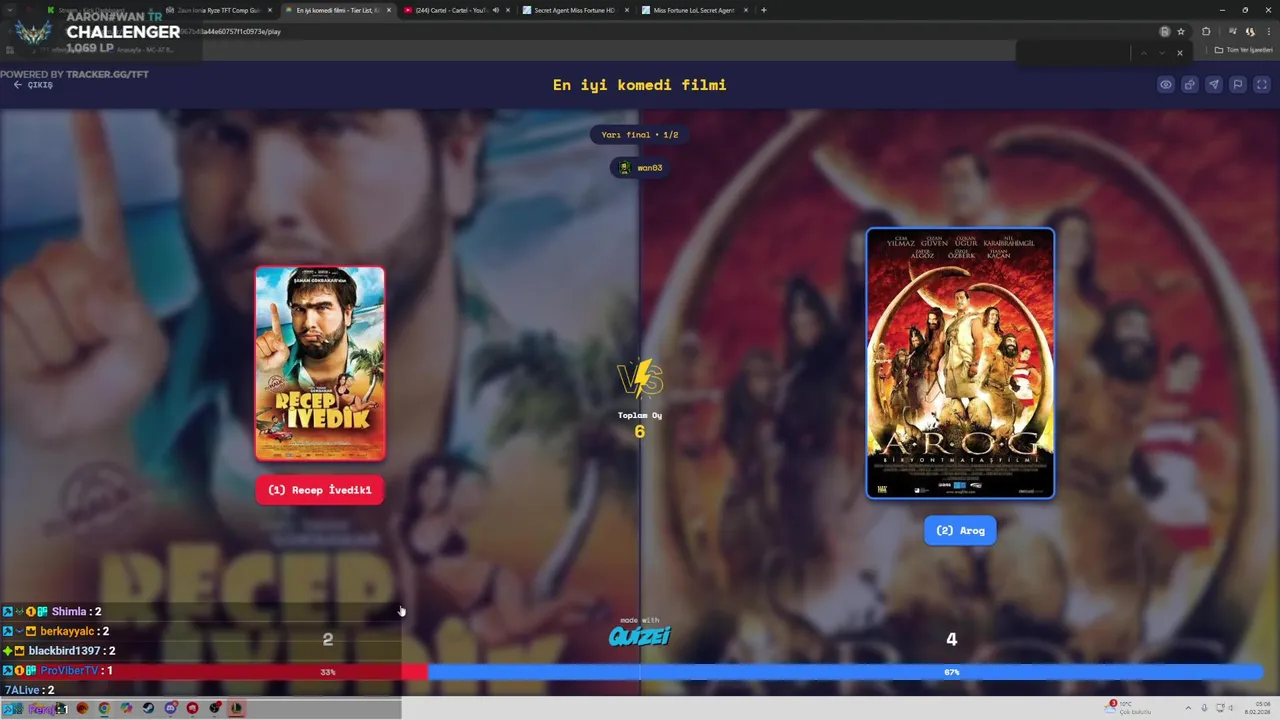This screenshot has height=720, width=1280.
Task: Open a new browser tab with plus
Action: coord(764,10)
